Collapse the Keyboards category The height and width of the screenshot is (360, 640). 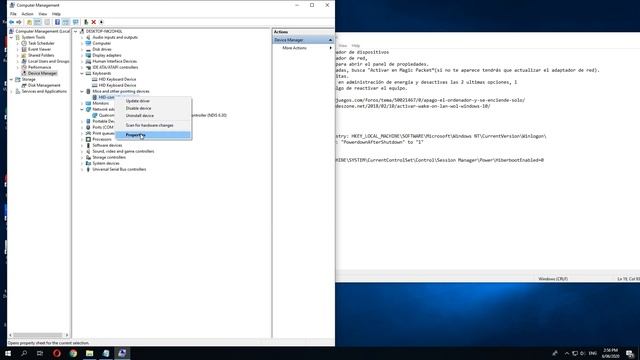pos(82,73)
